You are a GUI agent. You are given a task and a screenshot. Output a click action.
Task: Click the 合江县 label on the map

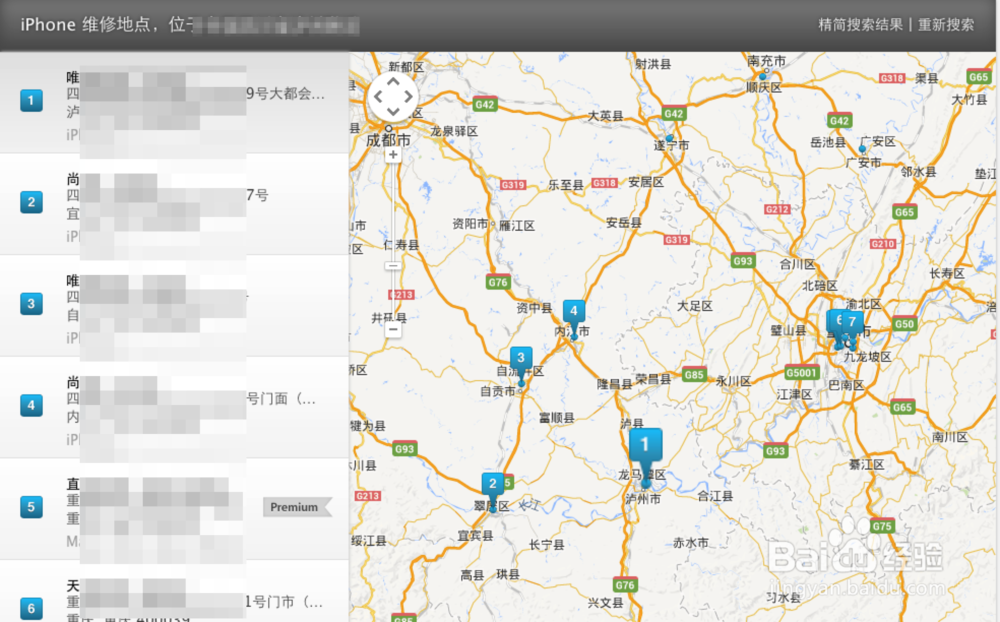(x=715, y=496)
